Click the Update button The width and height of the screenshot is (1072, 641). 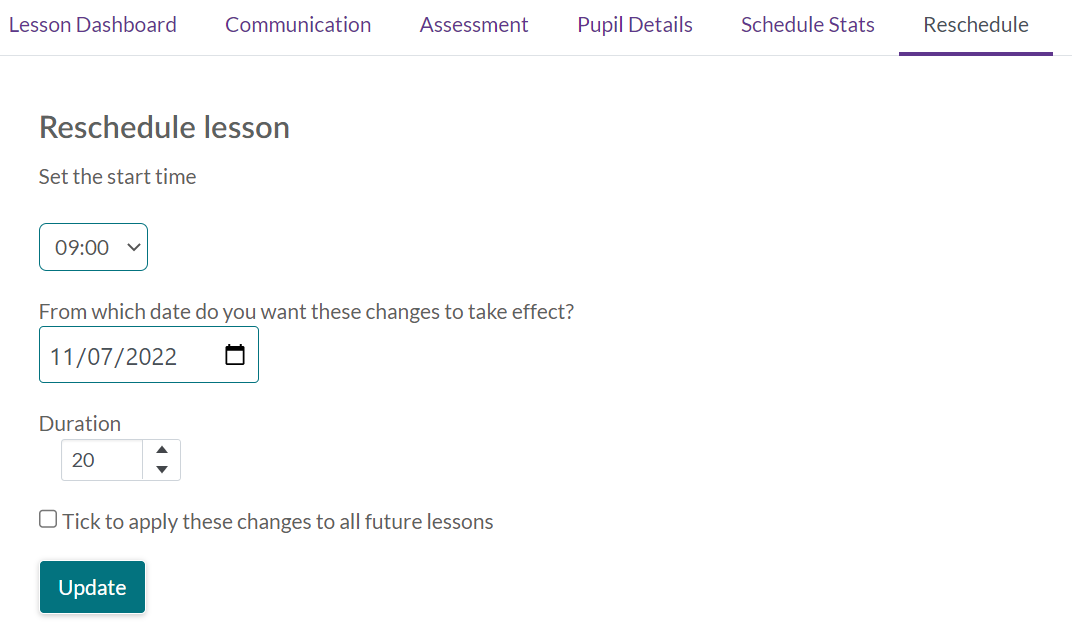92,587
